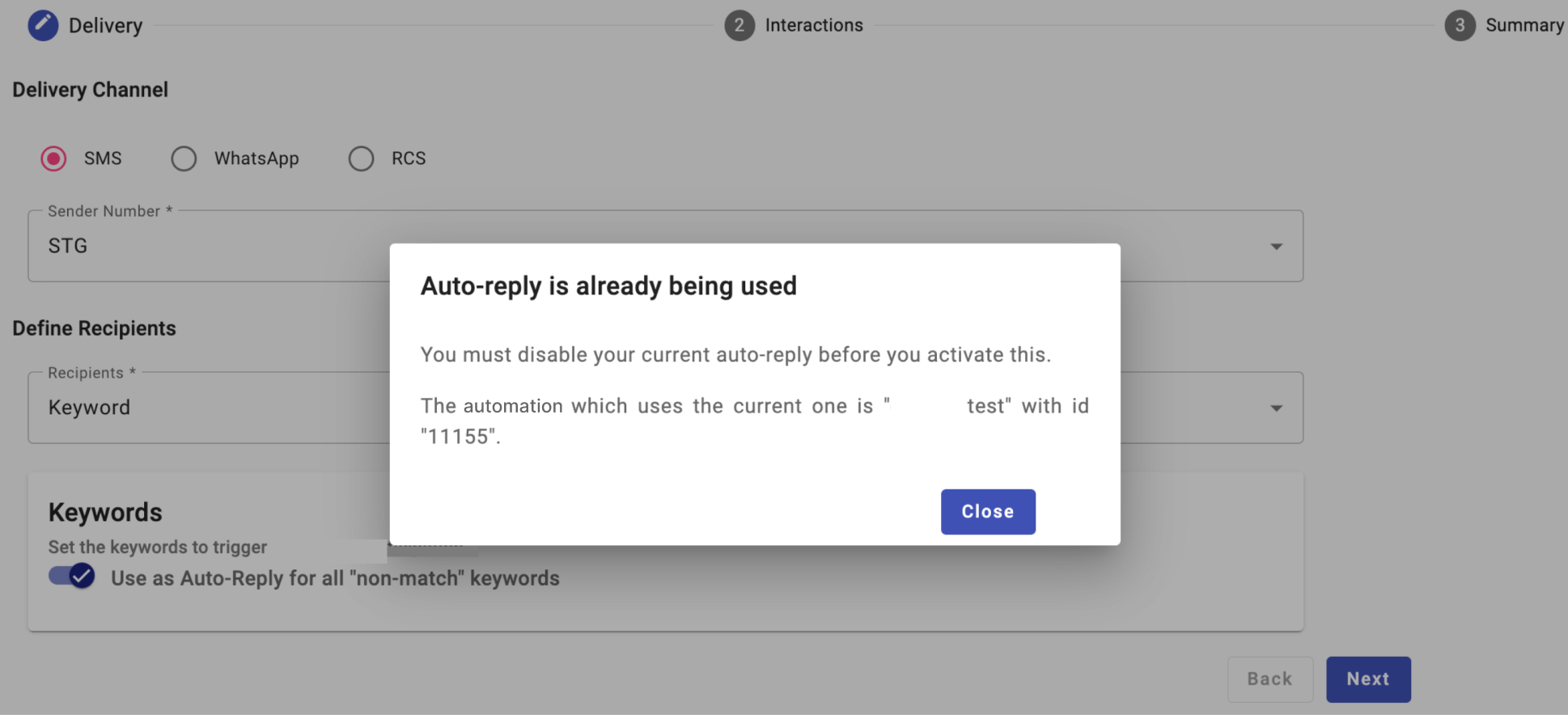This screenshot has width=1568, height=715.
Task: Click the Keyword recipients field
Action: pyautogui.click(x=665, y=408)
